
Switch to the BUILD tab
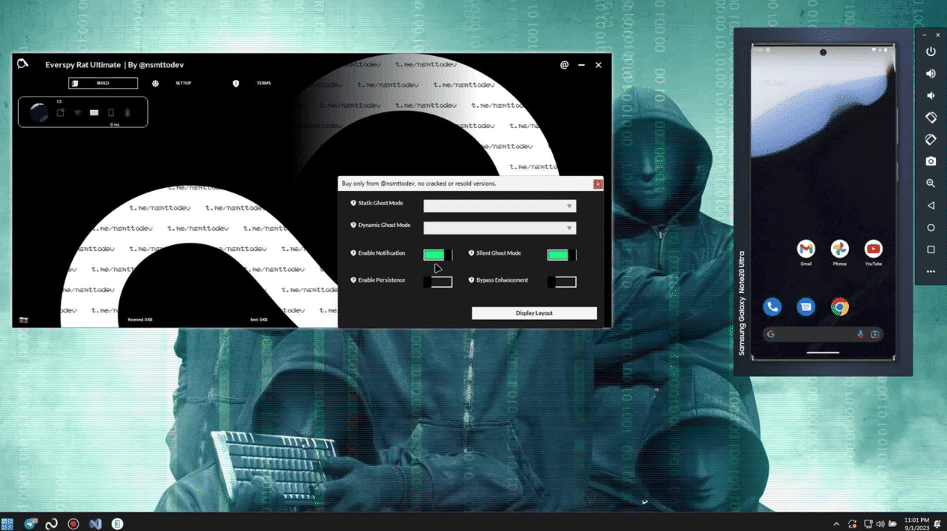click(103, 83)
